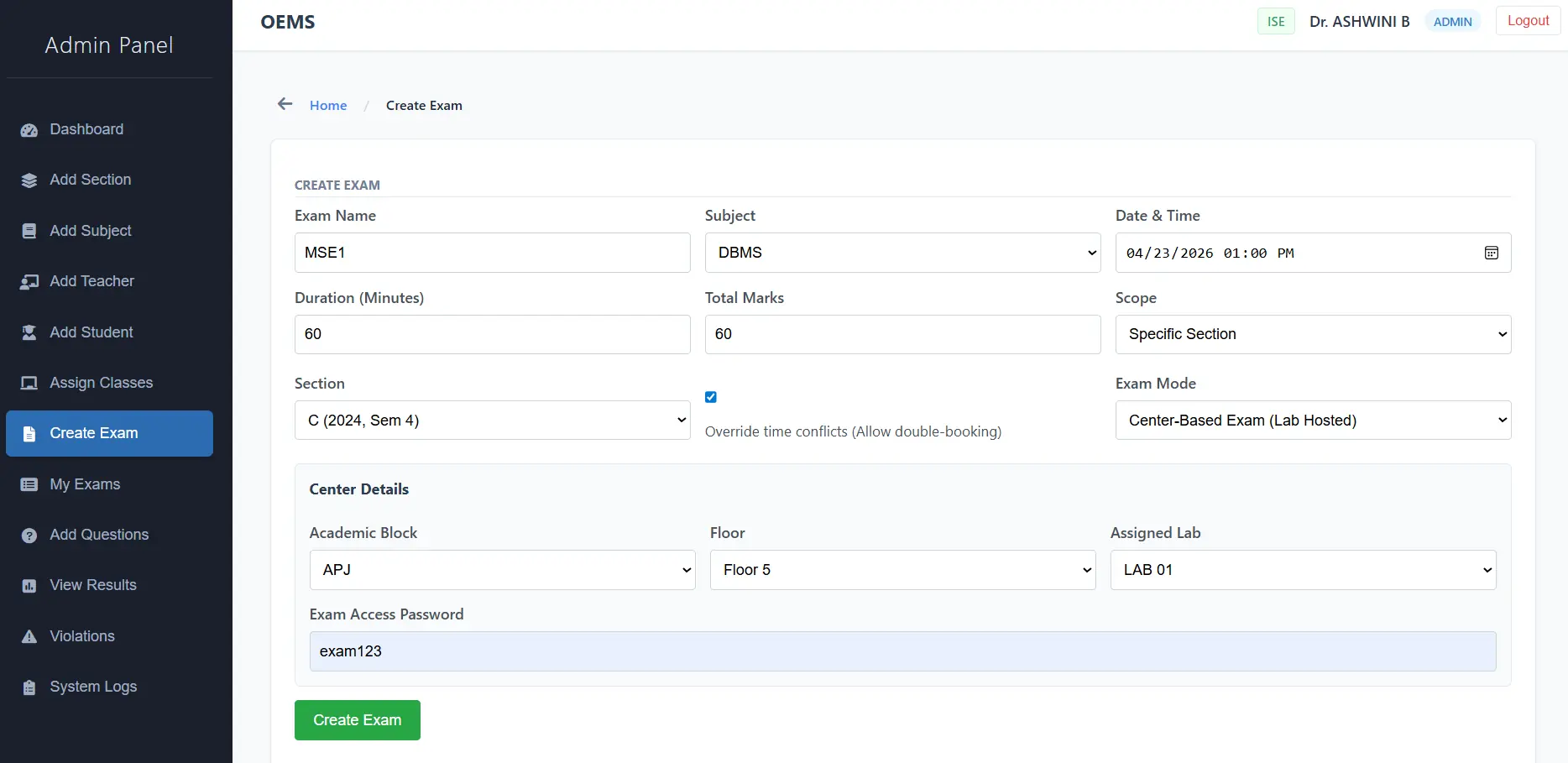Expand the Floor dropdown
The image size is (1568, 763).
pos(903,570)
